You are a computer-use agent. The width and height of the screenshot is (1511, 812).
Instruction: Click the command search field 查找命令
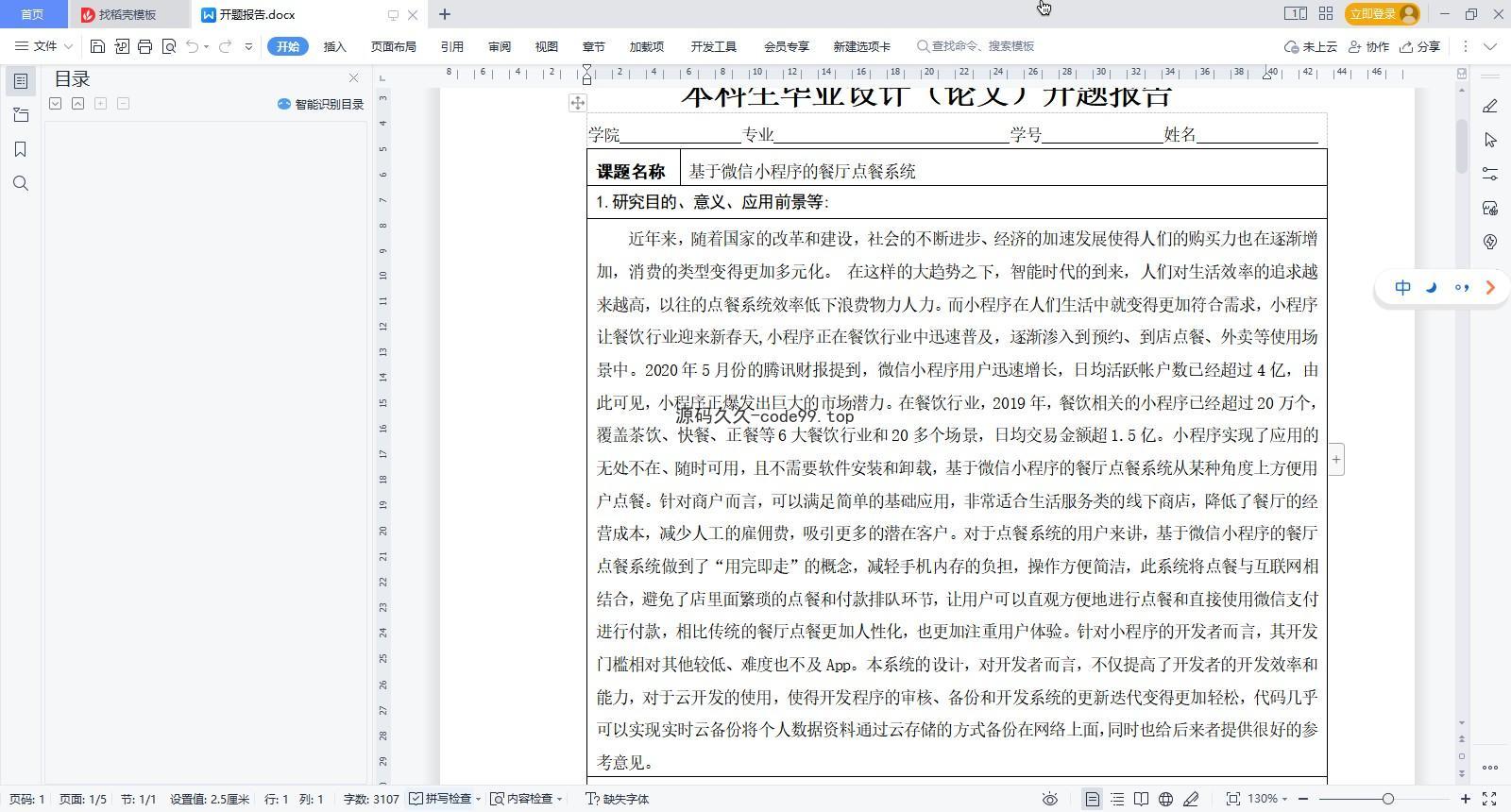tap(976, 46)
